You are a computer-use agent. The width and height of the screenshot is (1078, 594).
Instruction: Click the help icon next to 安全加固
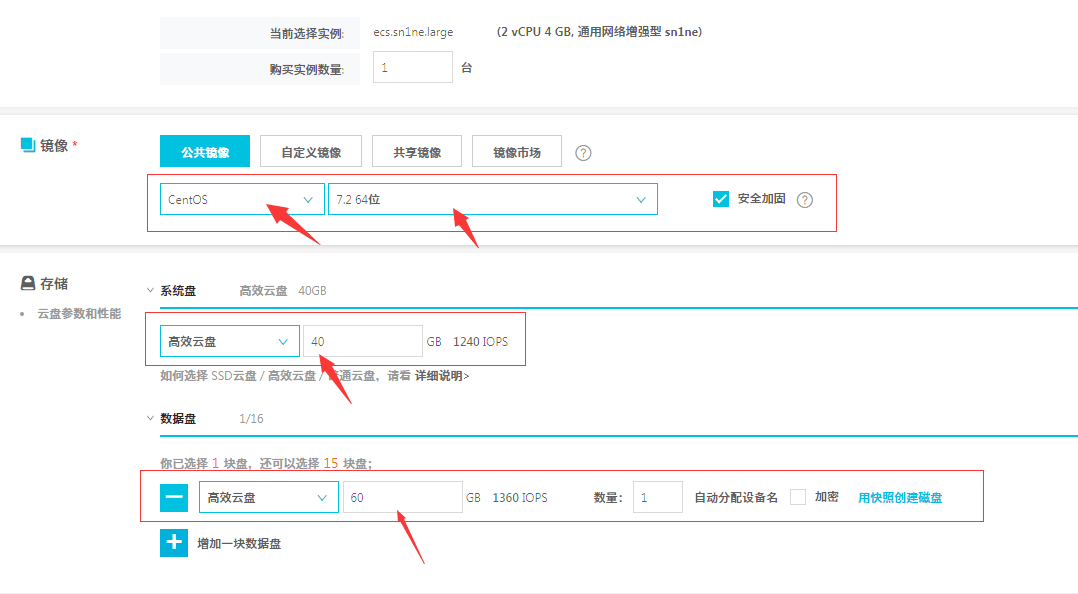point(805,199)
